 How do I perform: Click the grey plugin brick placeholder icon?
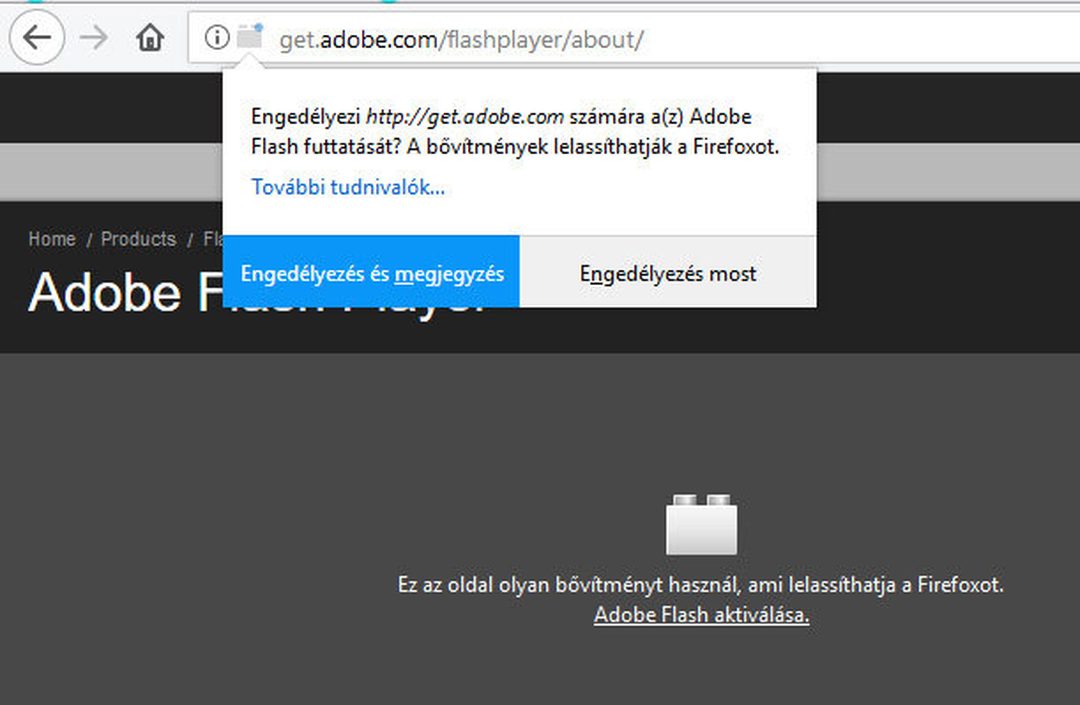coord(701,524)
